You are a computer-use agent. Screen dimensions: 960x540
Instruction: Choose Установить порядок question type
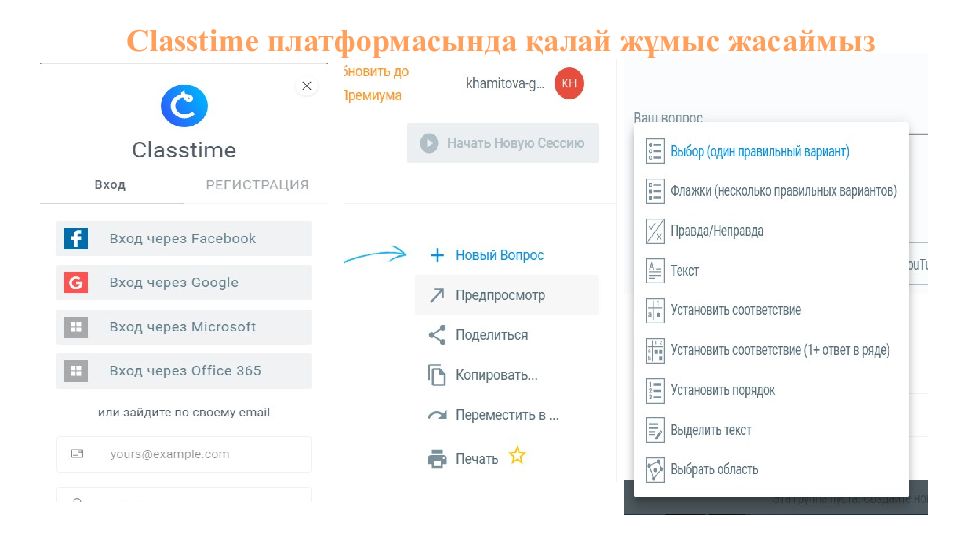(x=722, y=390)
